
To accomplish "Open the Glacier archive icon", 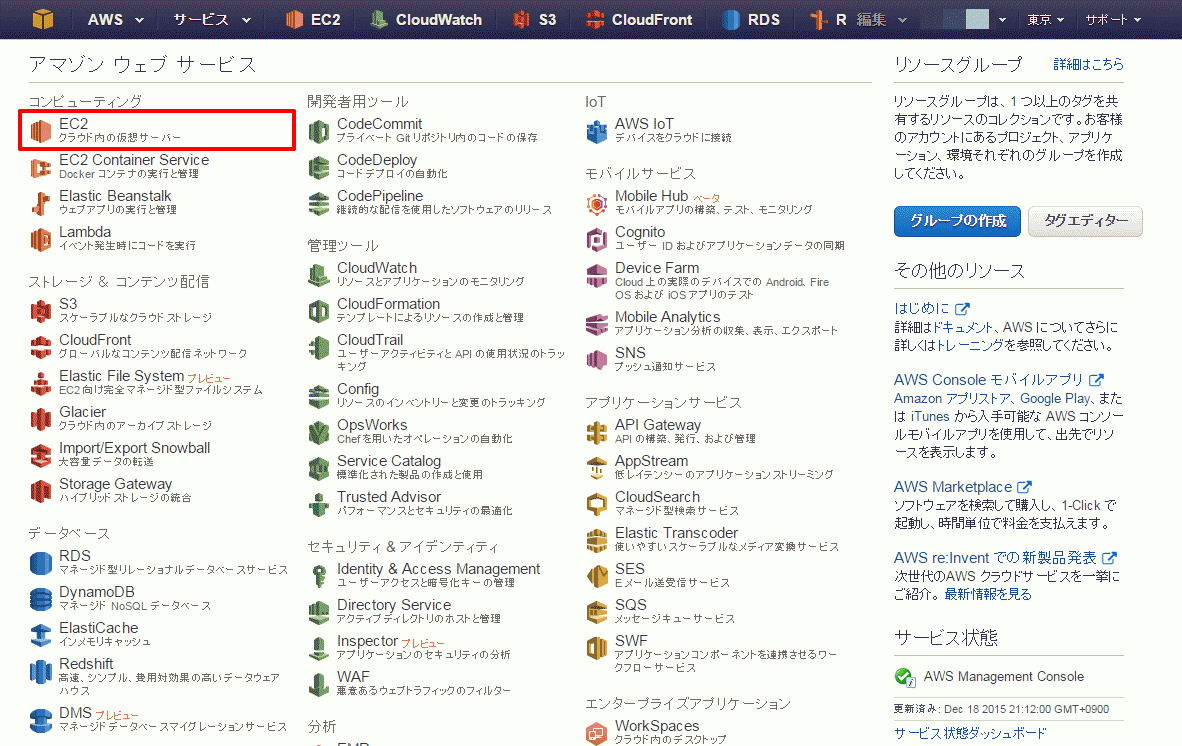I will point(41,419).
